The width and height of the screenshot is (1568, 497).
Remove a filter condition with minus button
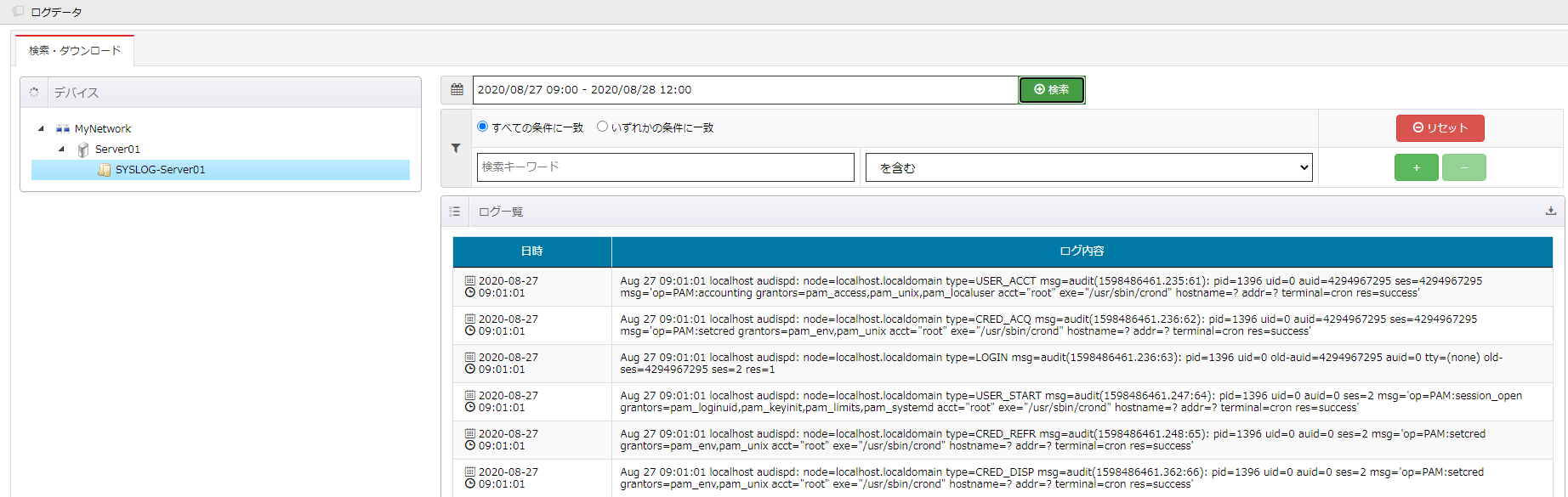click(1463, 167)
